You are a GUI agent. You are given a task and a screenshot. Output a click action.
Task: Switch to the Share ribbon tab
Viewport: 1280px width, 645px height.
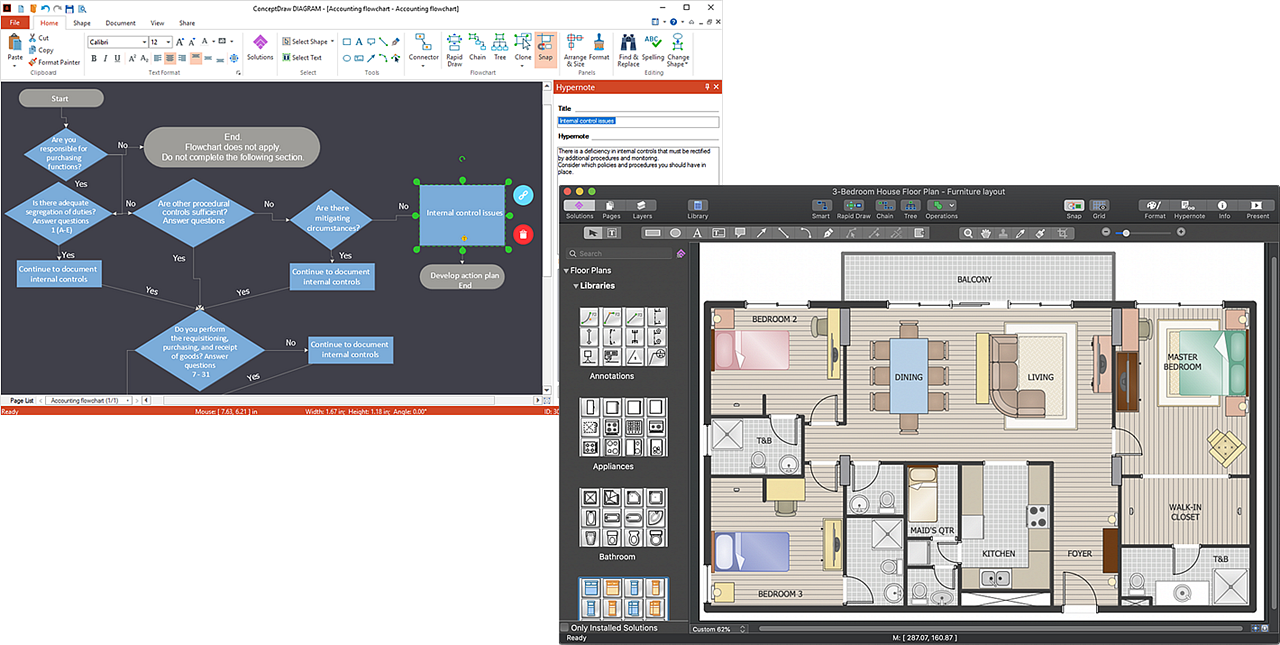coord(187,22)
